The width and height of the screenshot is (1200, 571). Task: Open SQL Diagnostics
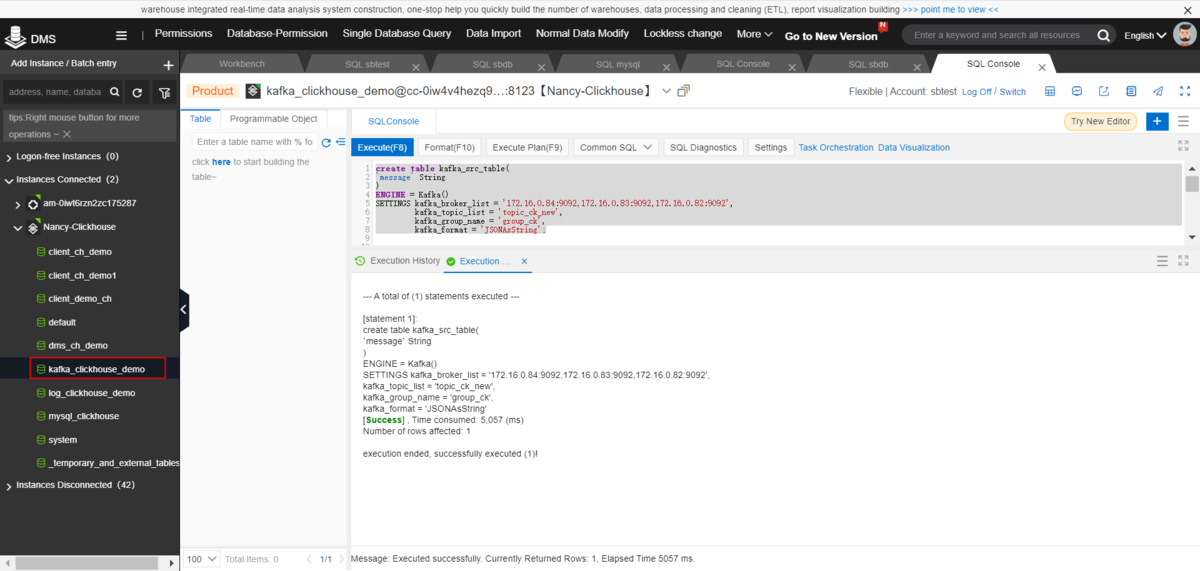click(703, 147)
